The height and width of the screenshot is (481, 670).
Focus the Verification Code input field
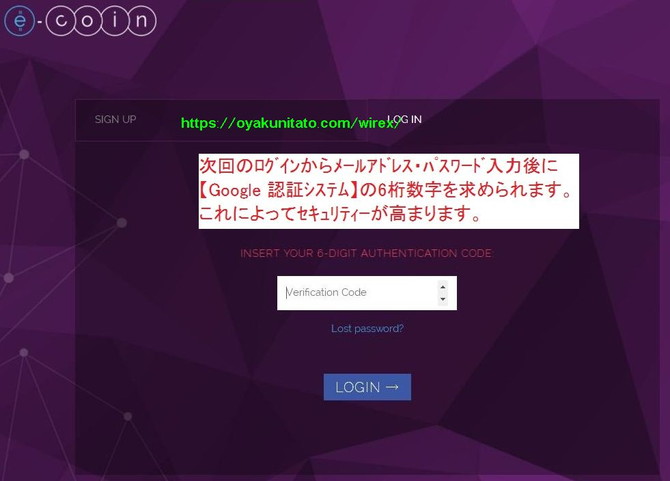[367, 293]
